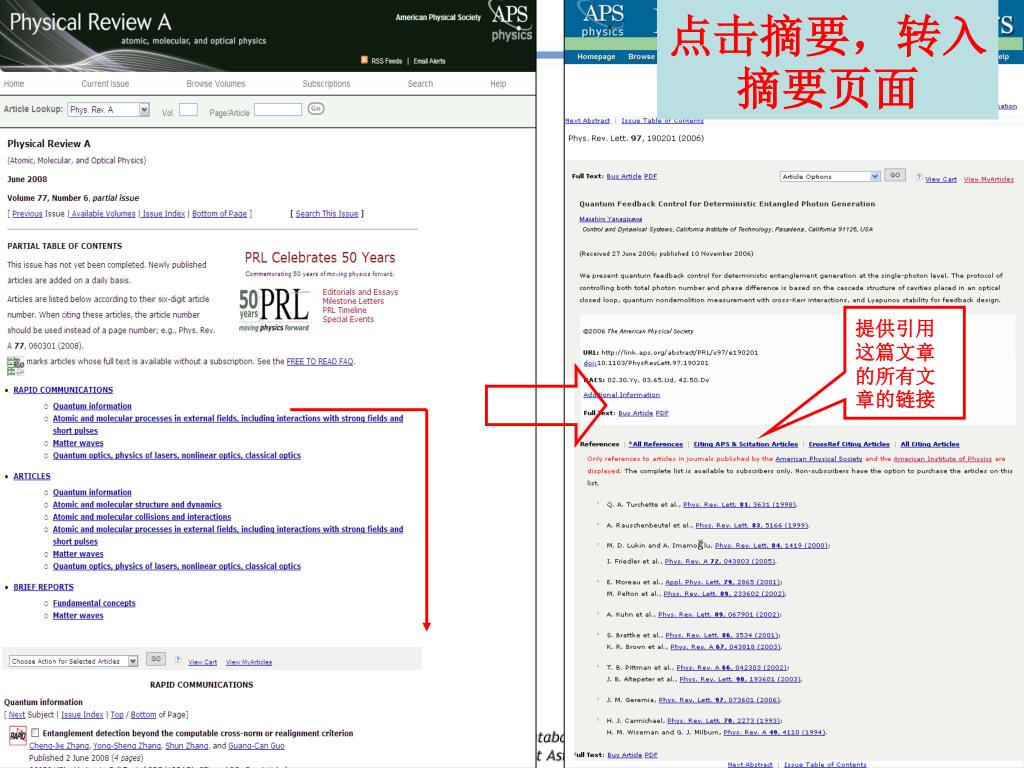1024x768 pixels.
Task: Open the Current Issue menu item
Action: [105, 84]
